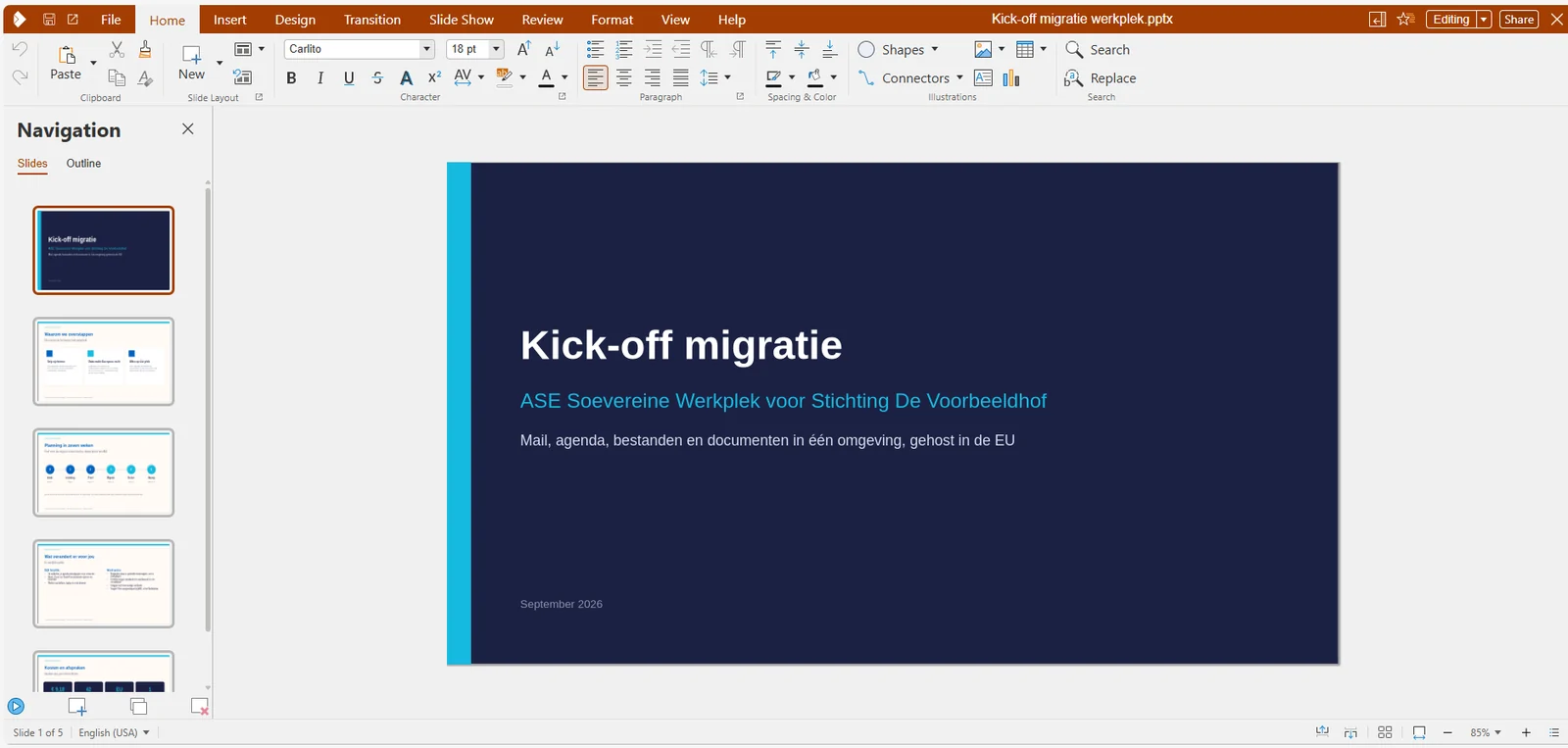The width and height of the screenshot is (1568, 748).
Task: Increase paragraph indent
Action: pyautogui.click(x=653, y=49)
